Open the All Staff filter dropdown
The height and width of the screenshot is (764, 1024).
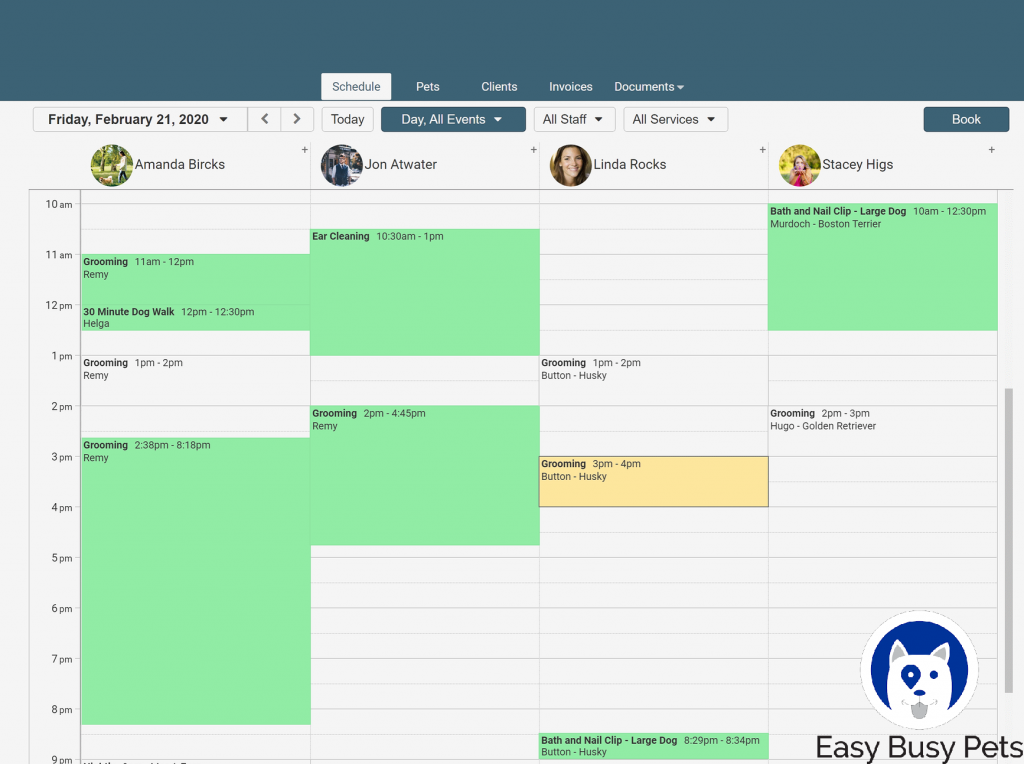pos(573,119)
